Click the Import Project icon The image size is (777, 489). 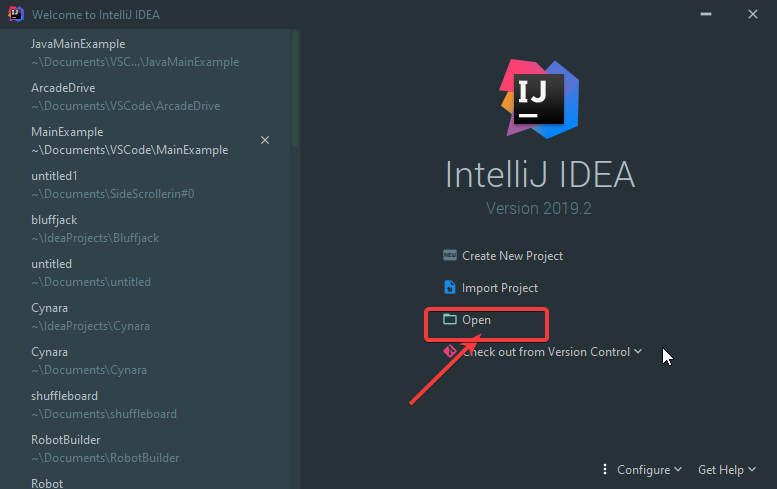click(x=449, y=287)
